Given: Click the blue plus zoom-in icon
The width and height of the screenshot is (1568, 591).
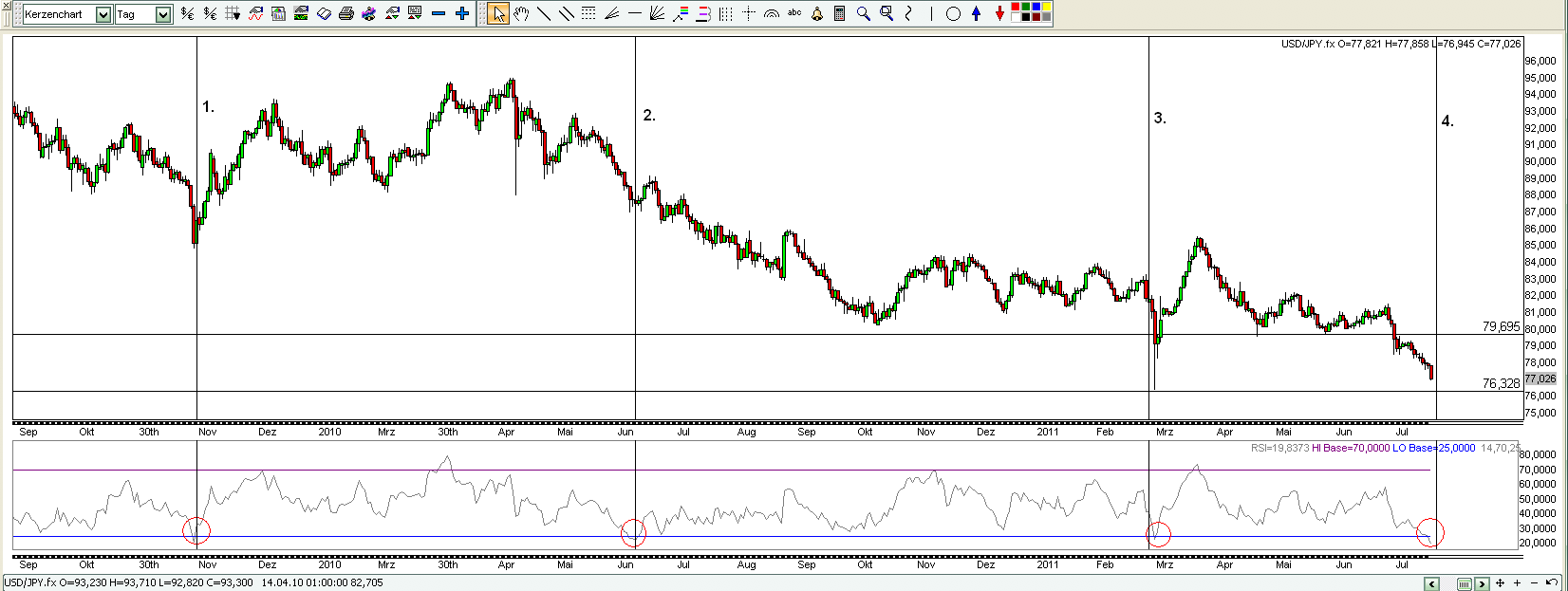Looking at the screenshot, I should point(462,13).
